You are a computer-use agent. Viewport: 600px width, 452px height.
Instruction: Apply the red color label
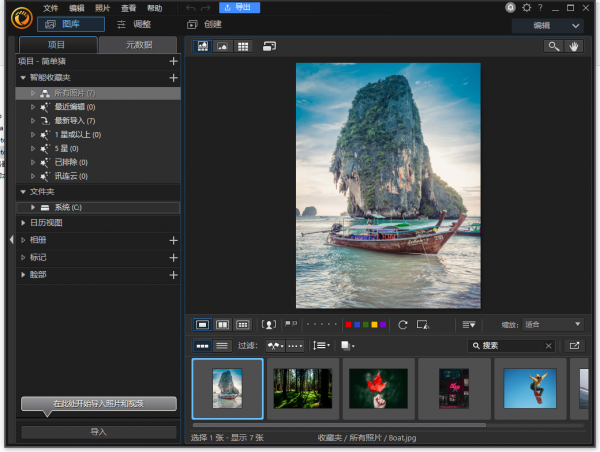[x=347, y=324]
